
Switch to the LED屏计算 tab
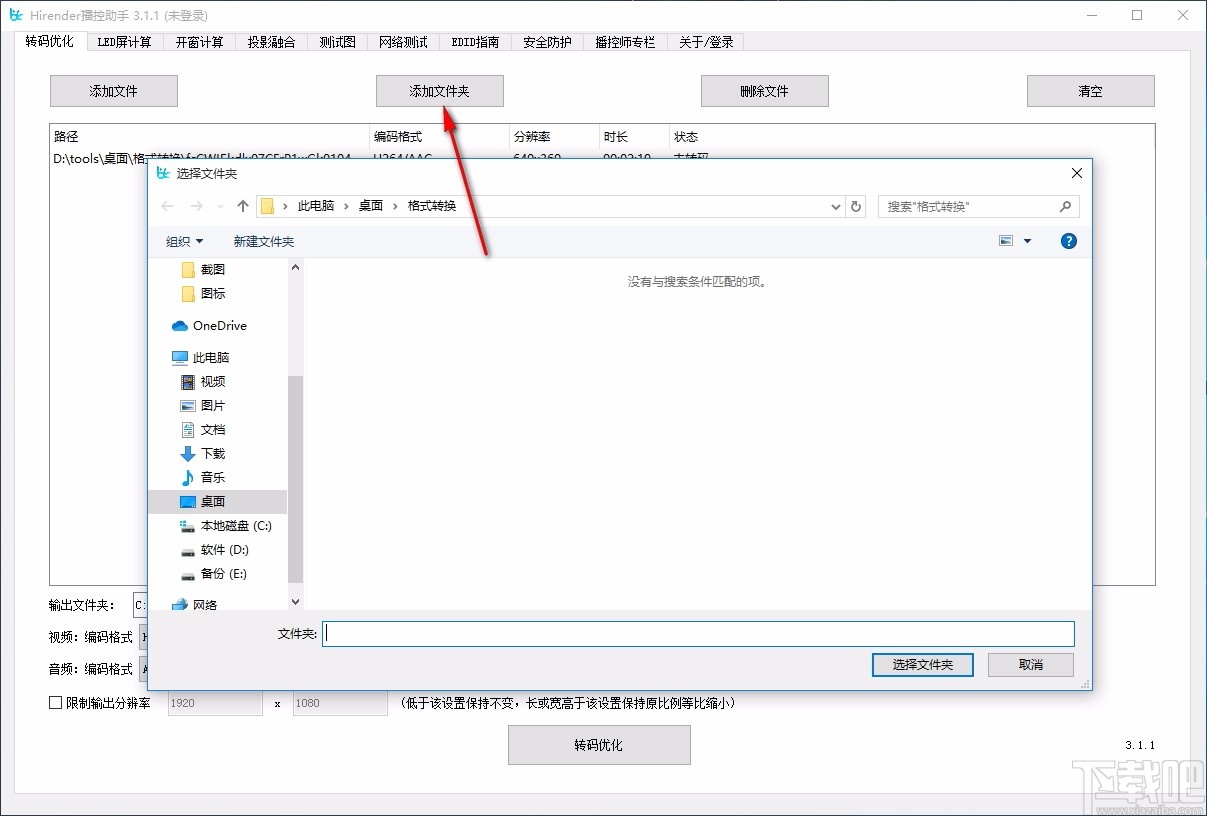tap(124, 42)
